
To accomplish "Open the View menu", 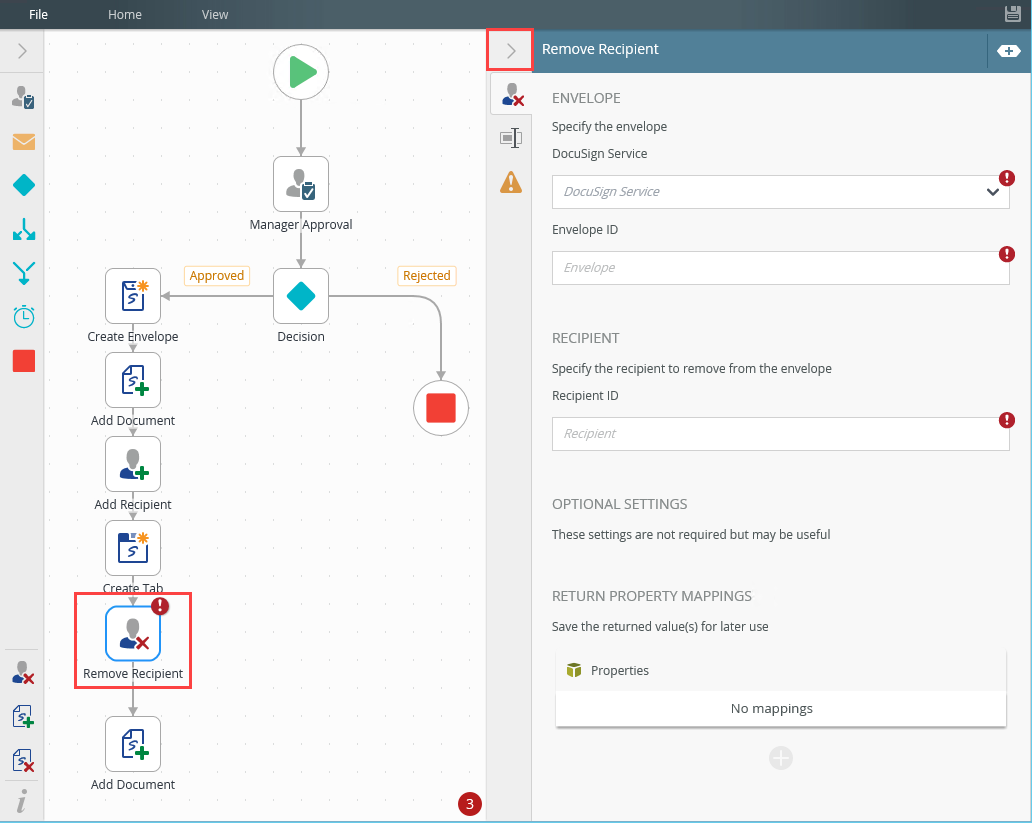I will (215, 14).
